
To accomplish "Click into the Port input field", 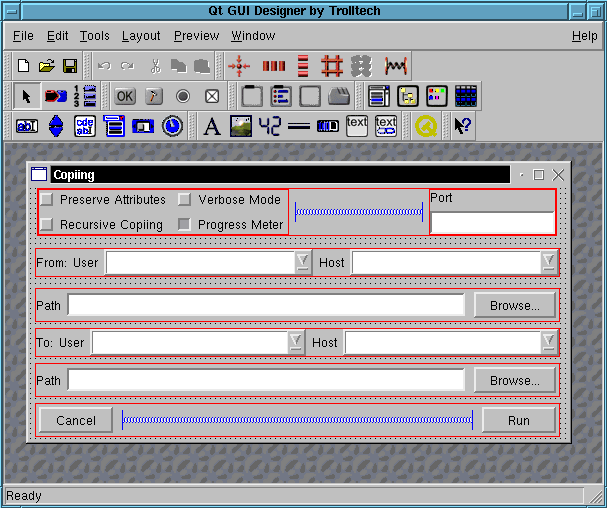I will (491, 222).
